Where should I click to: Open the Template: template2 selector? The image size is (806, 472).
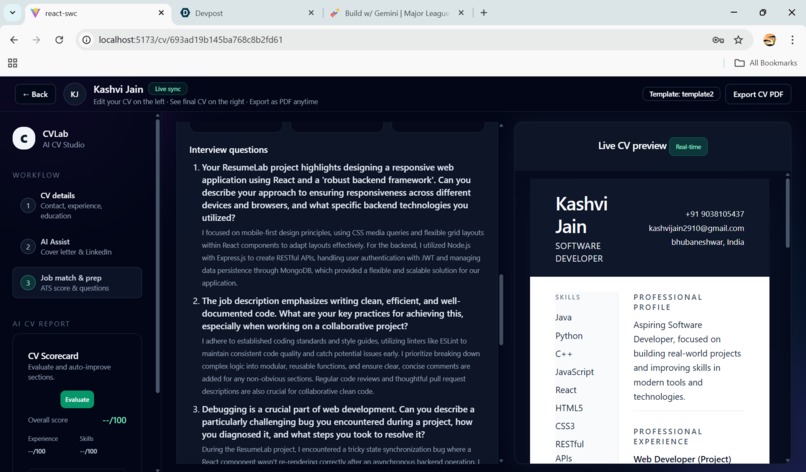[681, 94]
